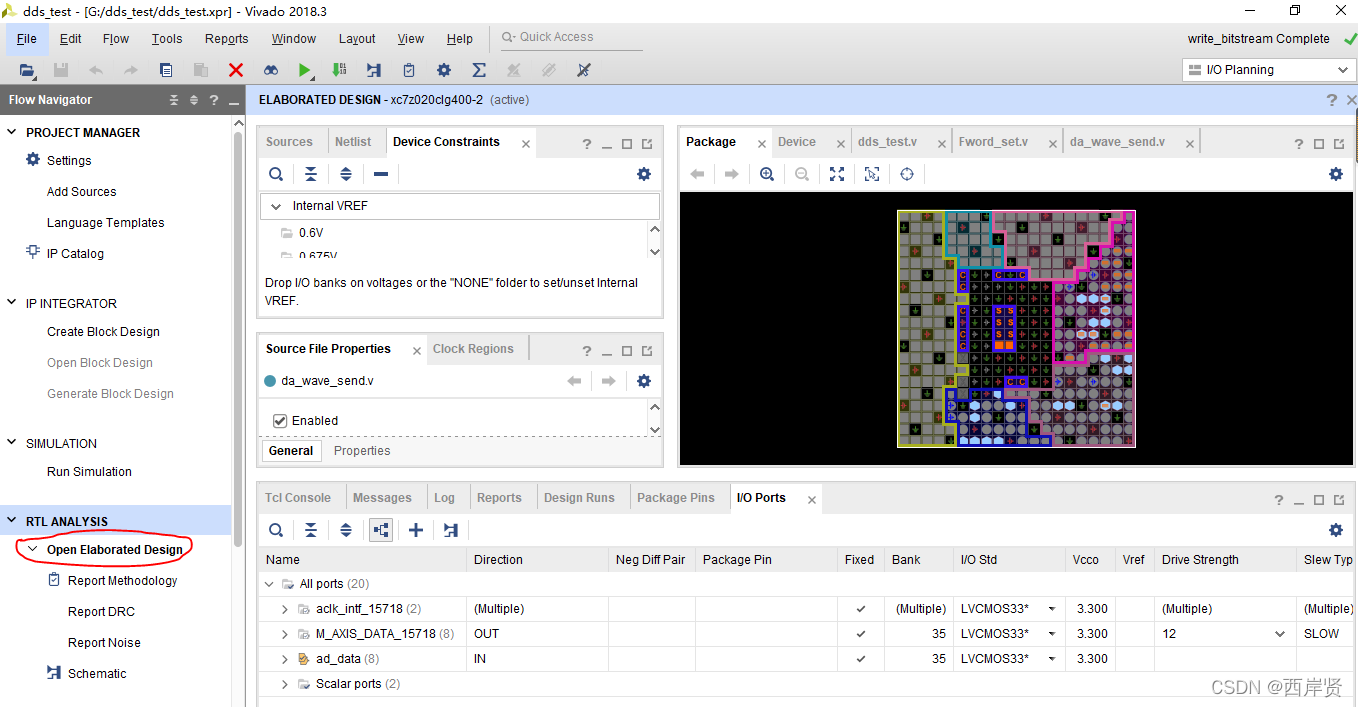Open Device Constraints panel settings gear
This screenshot has height=707, width=1358.
644,174
